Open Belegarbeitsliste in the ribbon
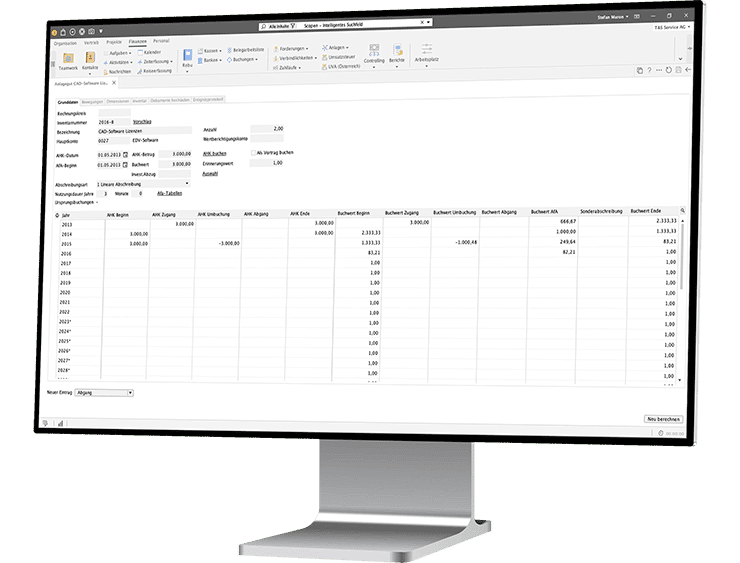740x563 pixels. point(246,50)
